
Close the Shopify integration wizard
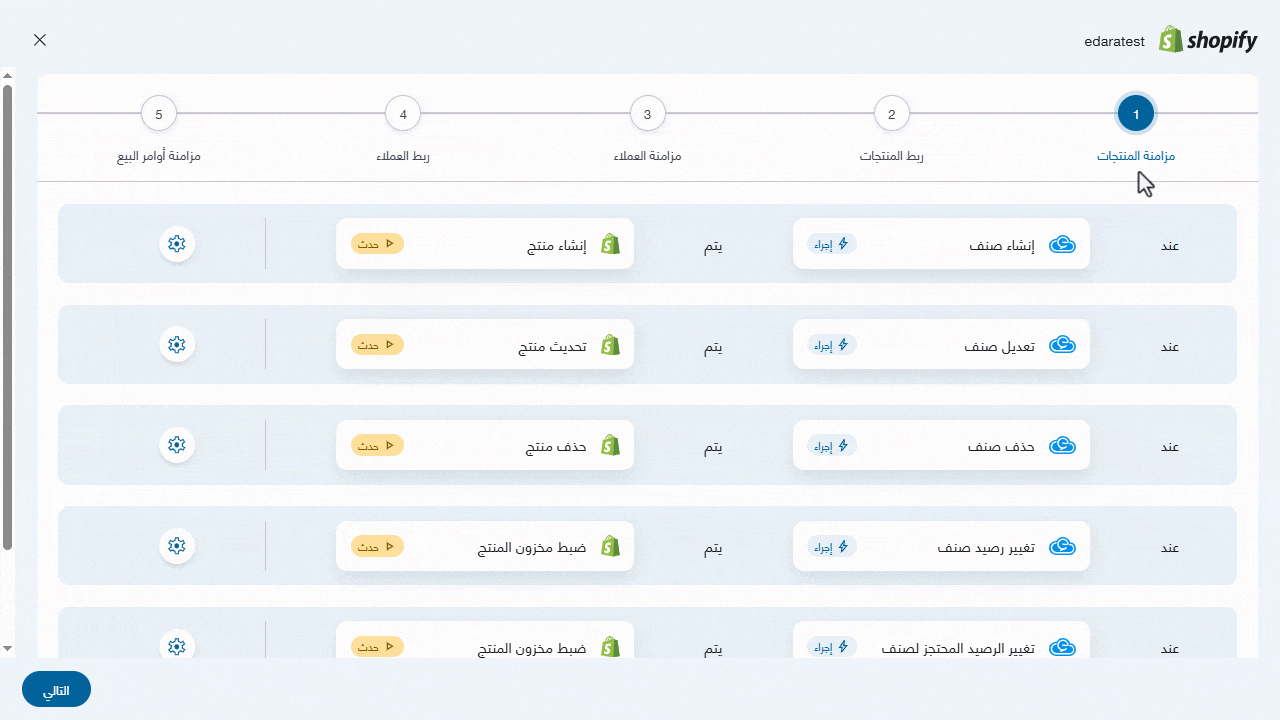click(40, 40)
